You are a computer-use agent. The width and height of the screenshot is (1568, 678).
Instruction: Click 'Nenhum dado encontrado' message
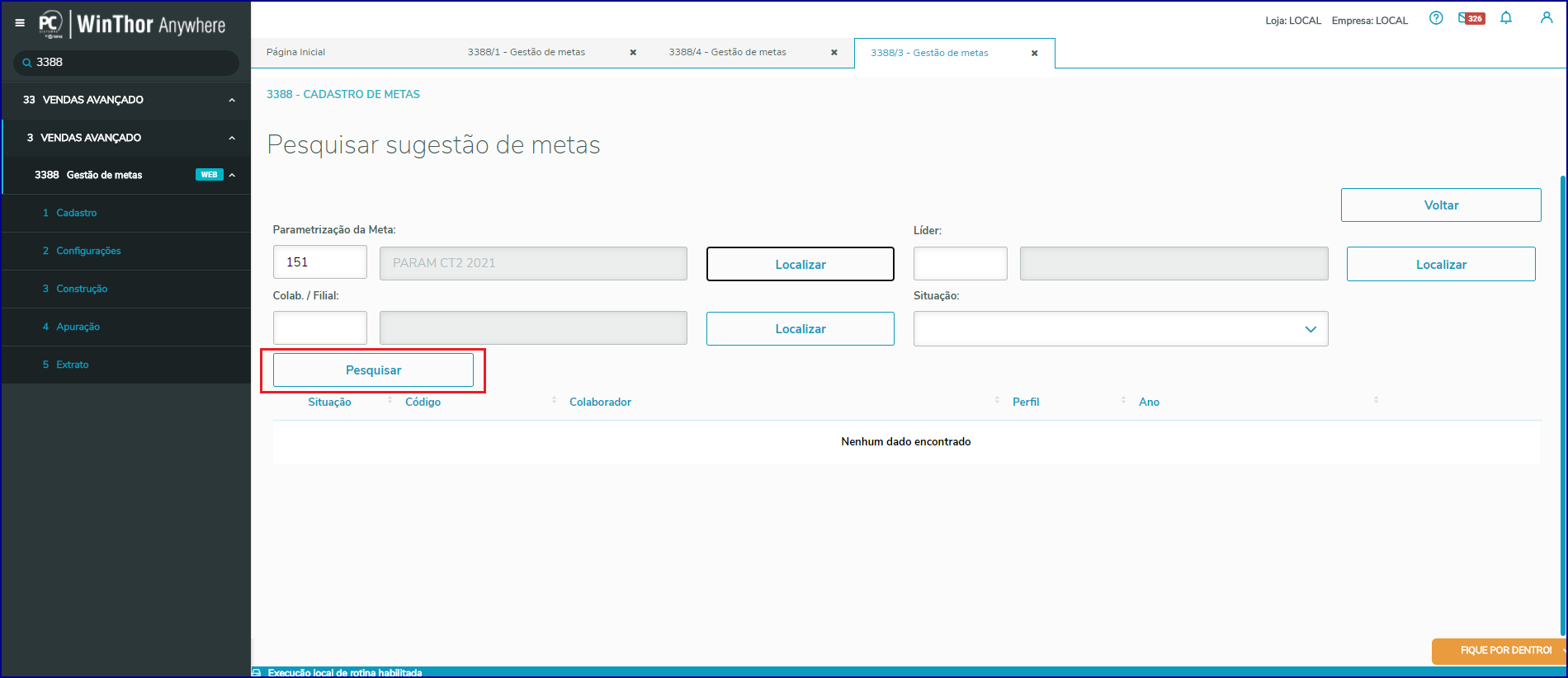coord(906,441)
